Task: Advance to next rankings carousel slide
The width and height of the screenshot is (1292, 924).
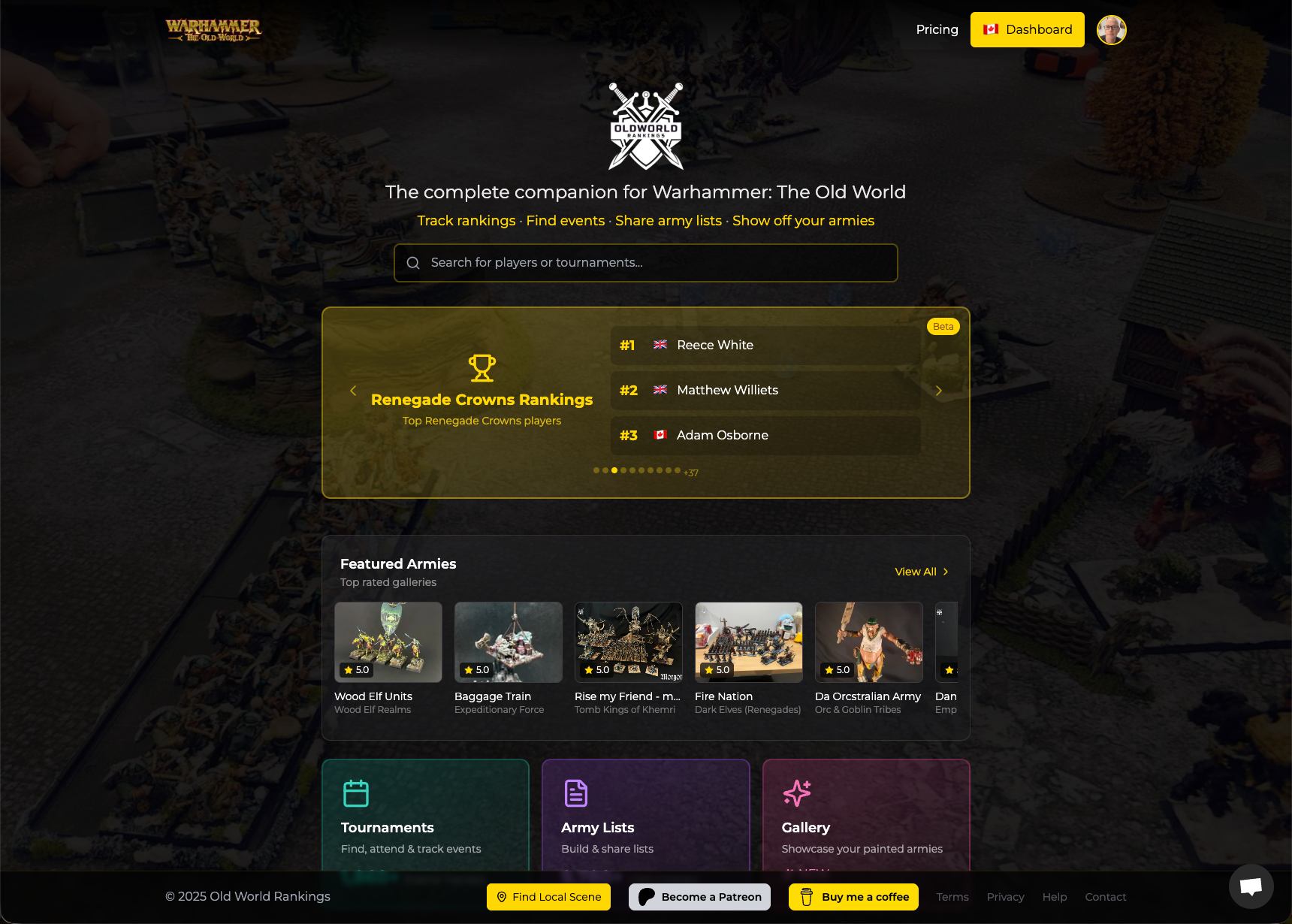Action: point(939,391)
